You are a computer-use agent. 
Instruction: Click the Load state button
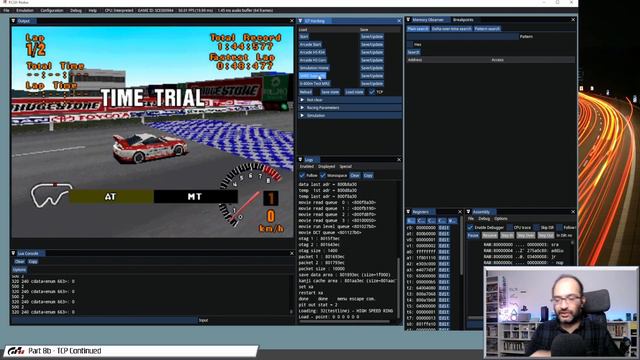pos(354,92)
